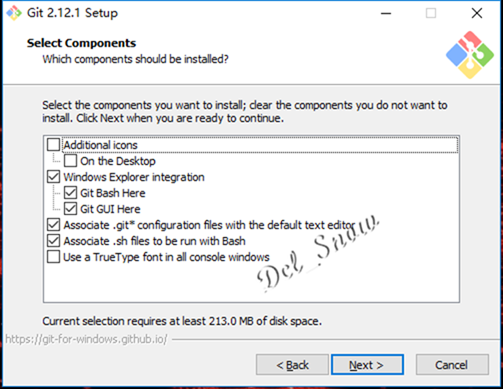Check the On the Desktop option
The width and height of the screenshot is (503, 389).
point(70,161)
